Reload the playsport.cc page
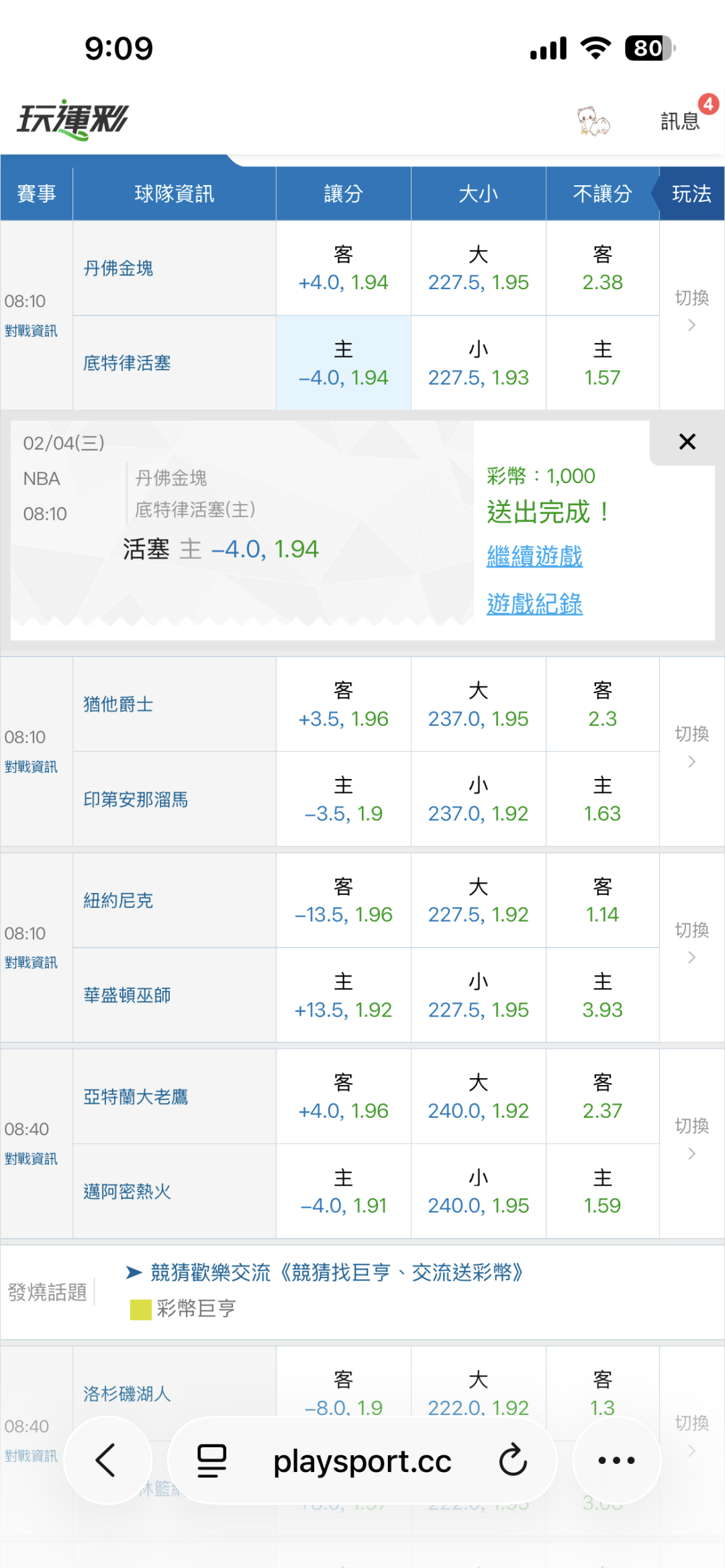Viewport: 725px width, 1568px height. [x=513, y=1460]
